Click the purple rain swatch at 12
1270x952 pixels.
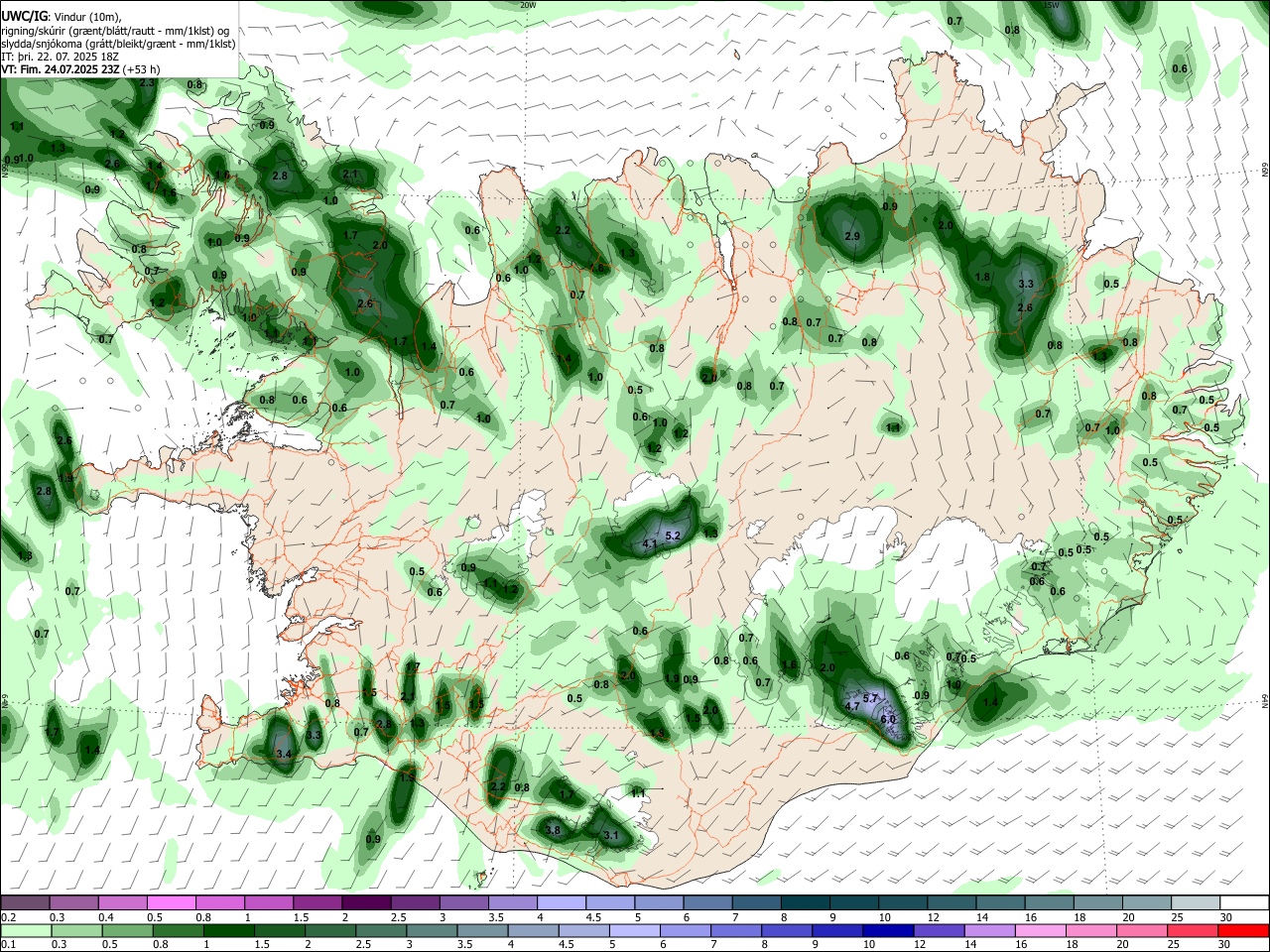pyautogui.click(x=939, y=930)
